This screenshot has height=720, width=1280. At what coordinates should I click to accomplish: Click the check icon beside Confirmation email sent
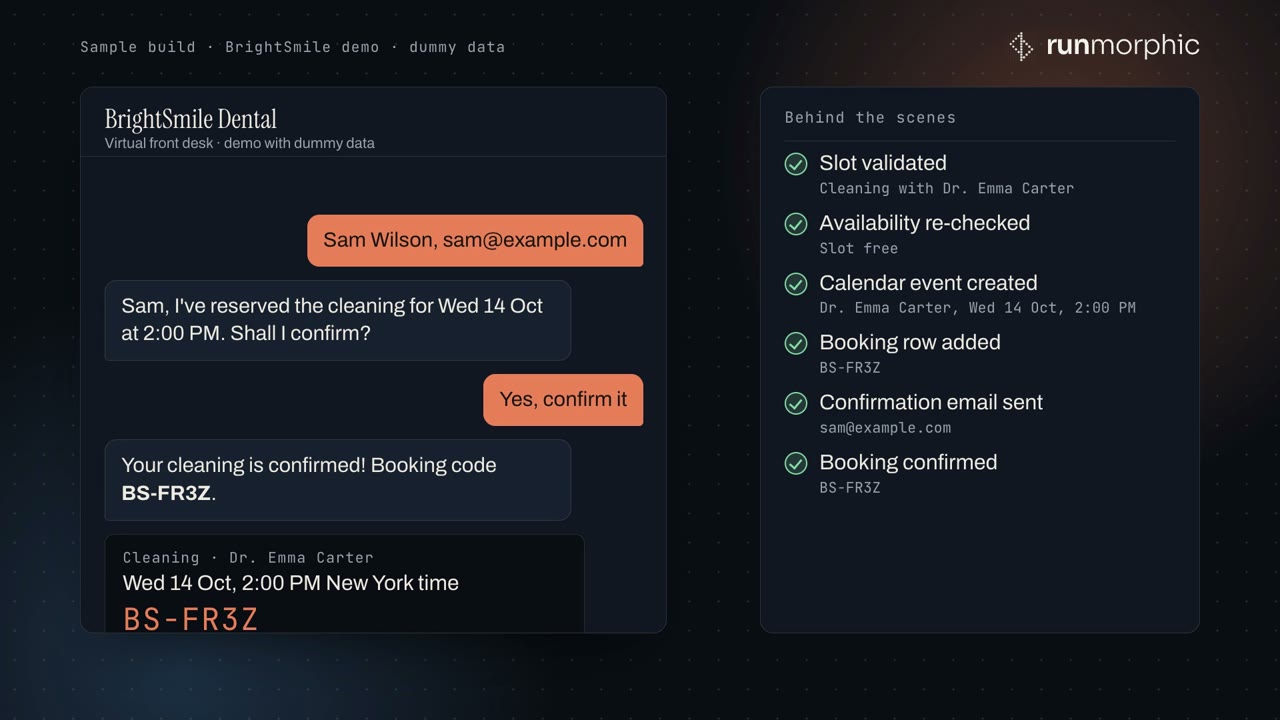(796, 403)
